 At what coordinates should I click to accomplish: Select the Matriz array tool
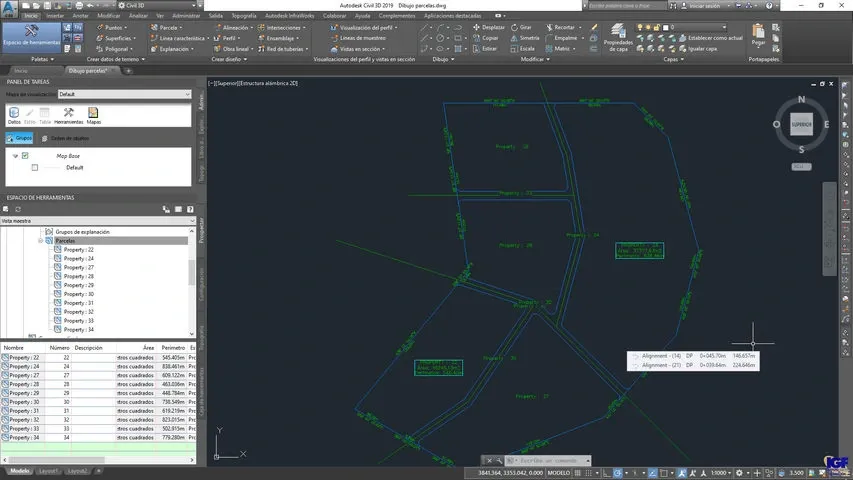click(x=558, y=49)
